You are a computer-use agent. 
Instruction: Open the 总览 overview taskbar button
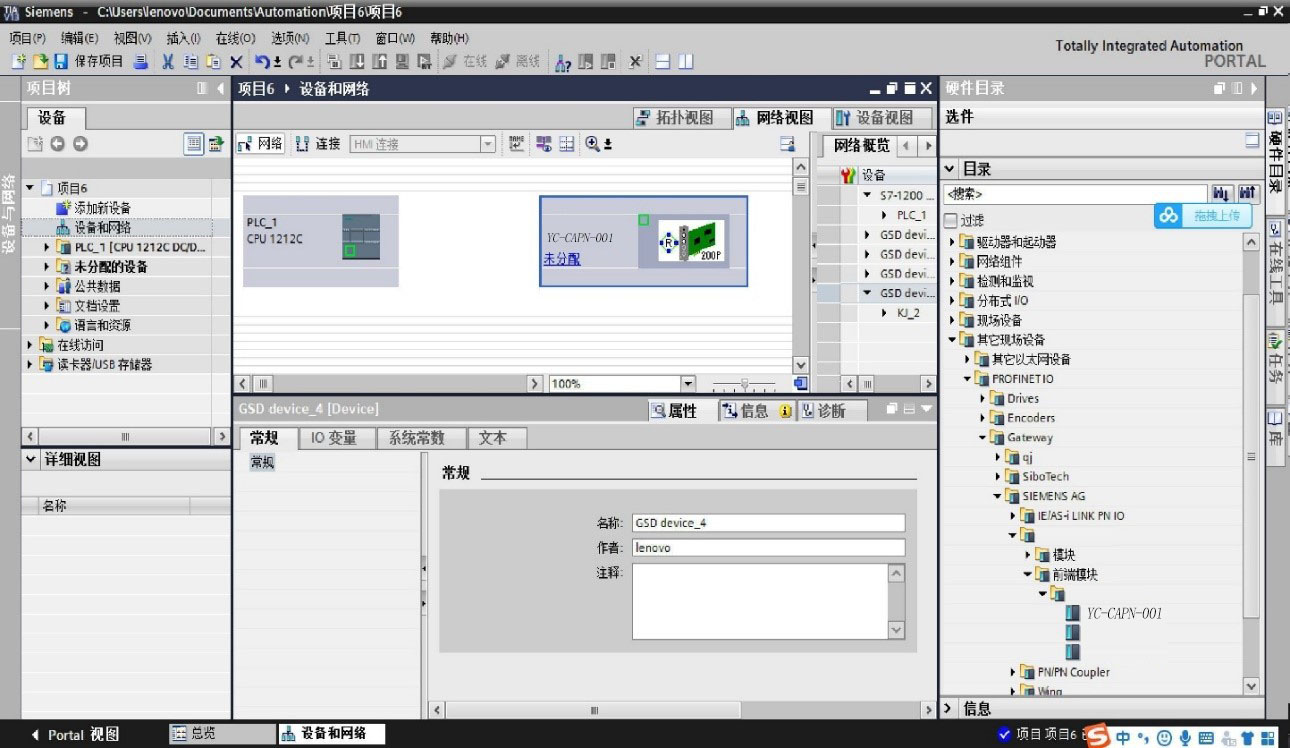tap(222, 734)
